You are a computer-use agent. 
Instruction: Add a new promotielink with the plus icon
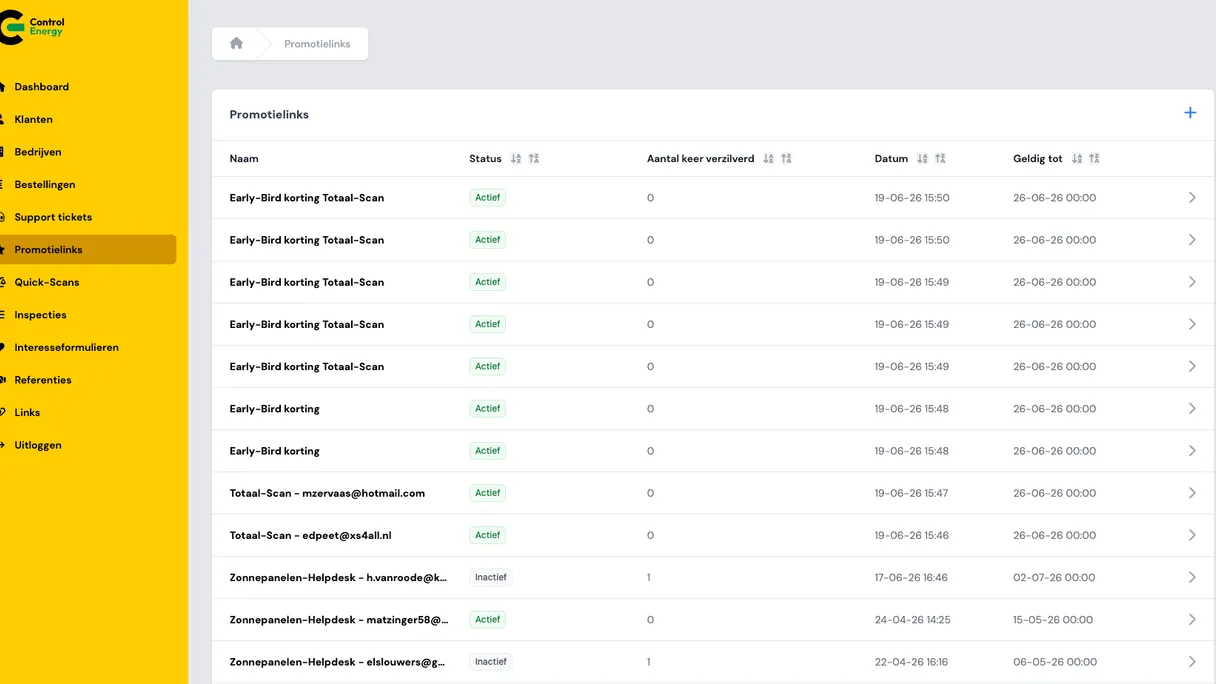coord(1190,113)
